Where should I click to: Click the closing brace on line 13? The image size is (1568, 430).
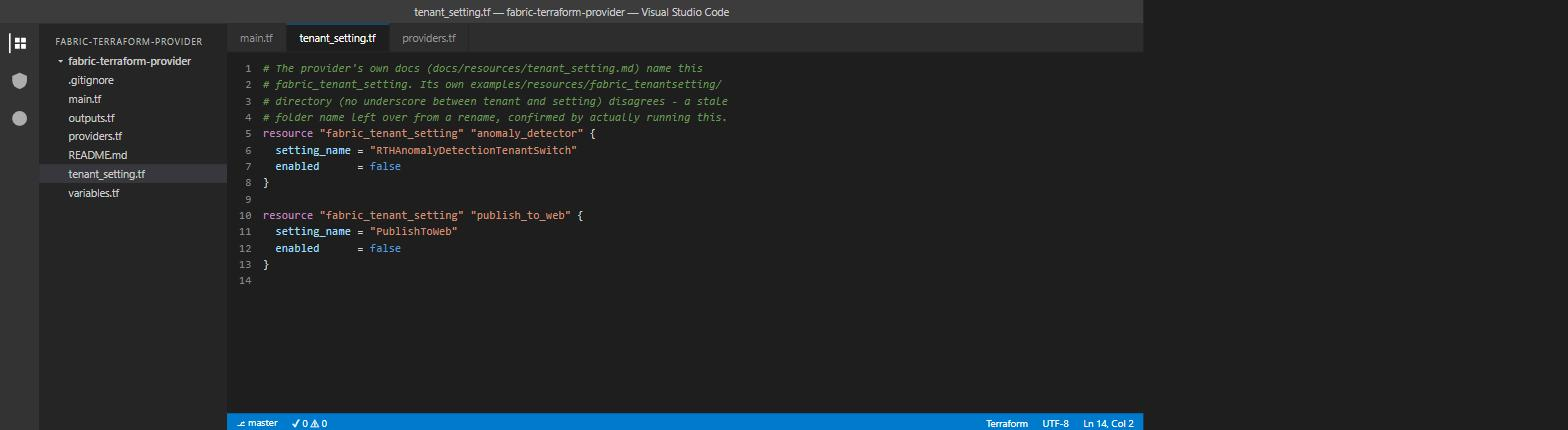(266, 264)
